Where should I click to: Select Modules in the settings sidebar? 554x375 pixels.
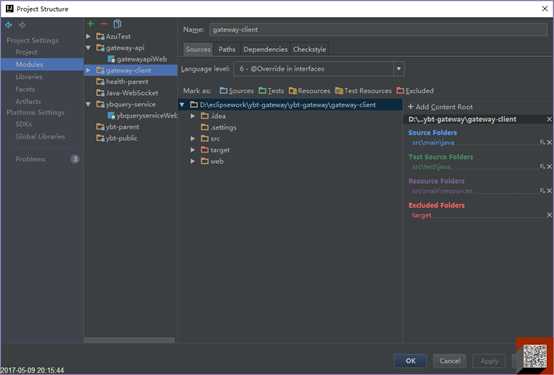pos(42,64)
